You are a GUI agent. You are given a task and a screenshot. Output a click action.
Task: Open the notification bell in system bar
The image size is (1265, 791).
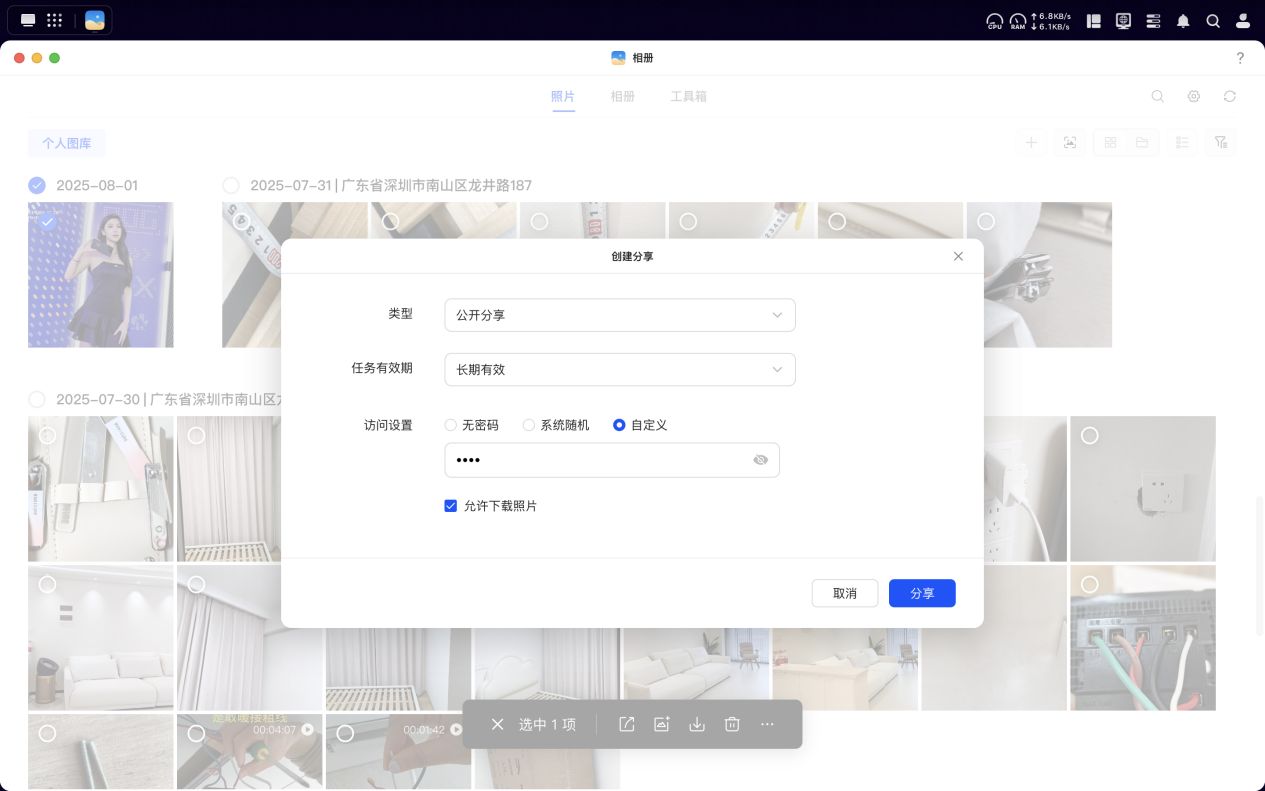pos(1183,20)
